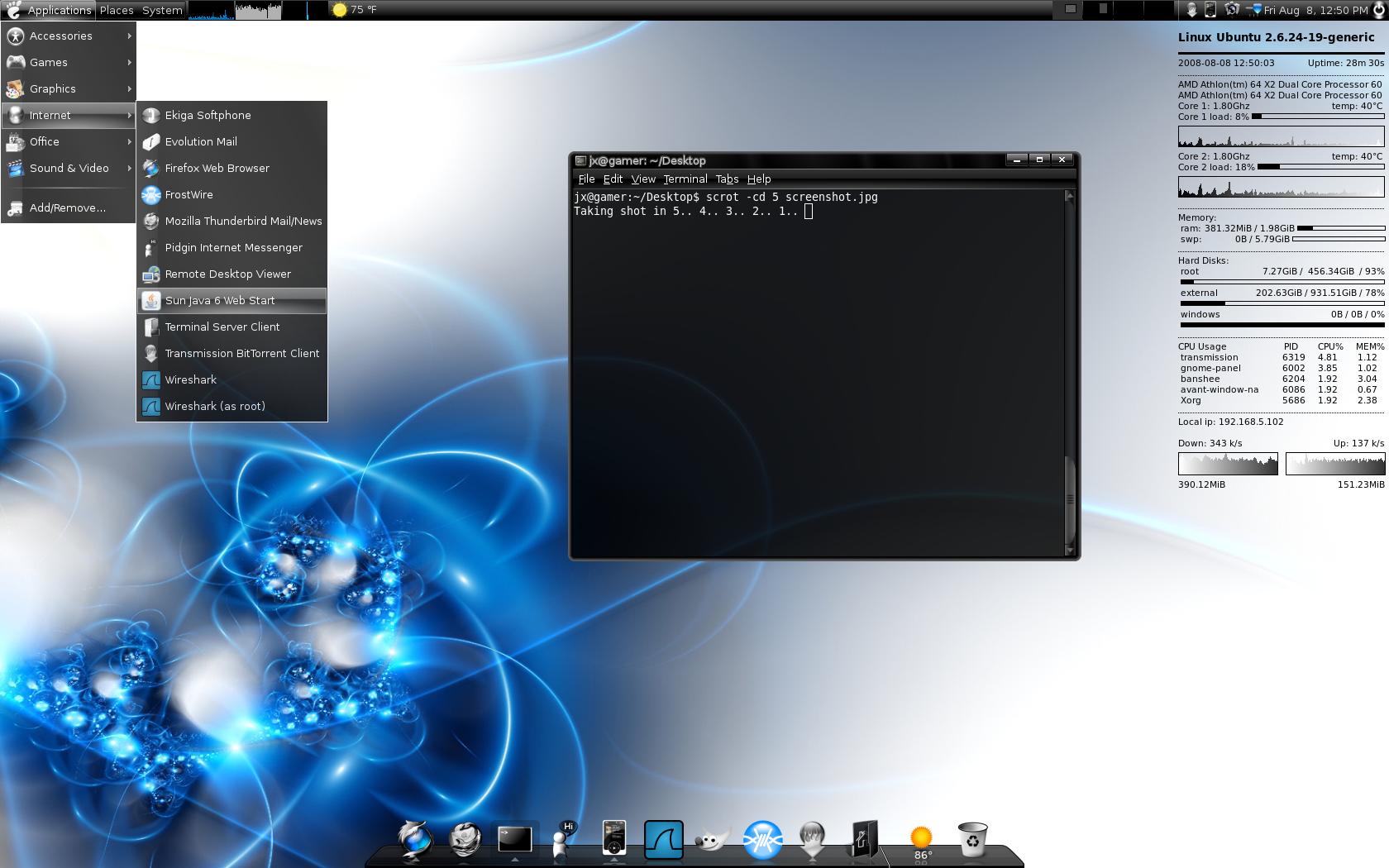Expand the Office submenu arrow
The width and height of the screenshot is (1389, 868).
click(x=130, y=142)
